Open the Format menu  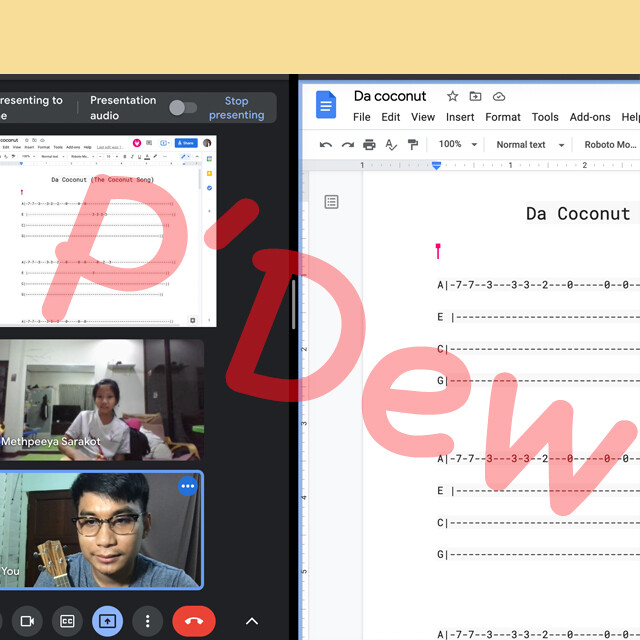pos(503,117)
